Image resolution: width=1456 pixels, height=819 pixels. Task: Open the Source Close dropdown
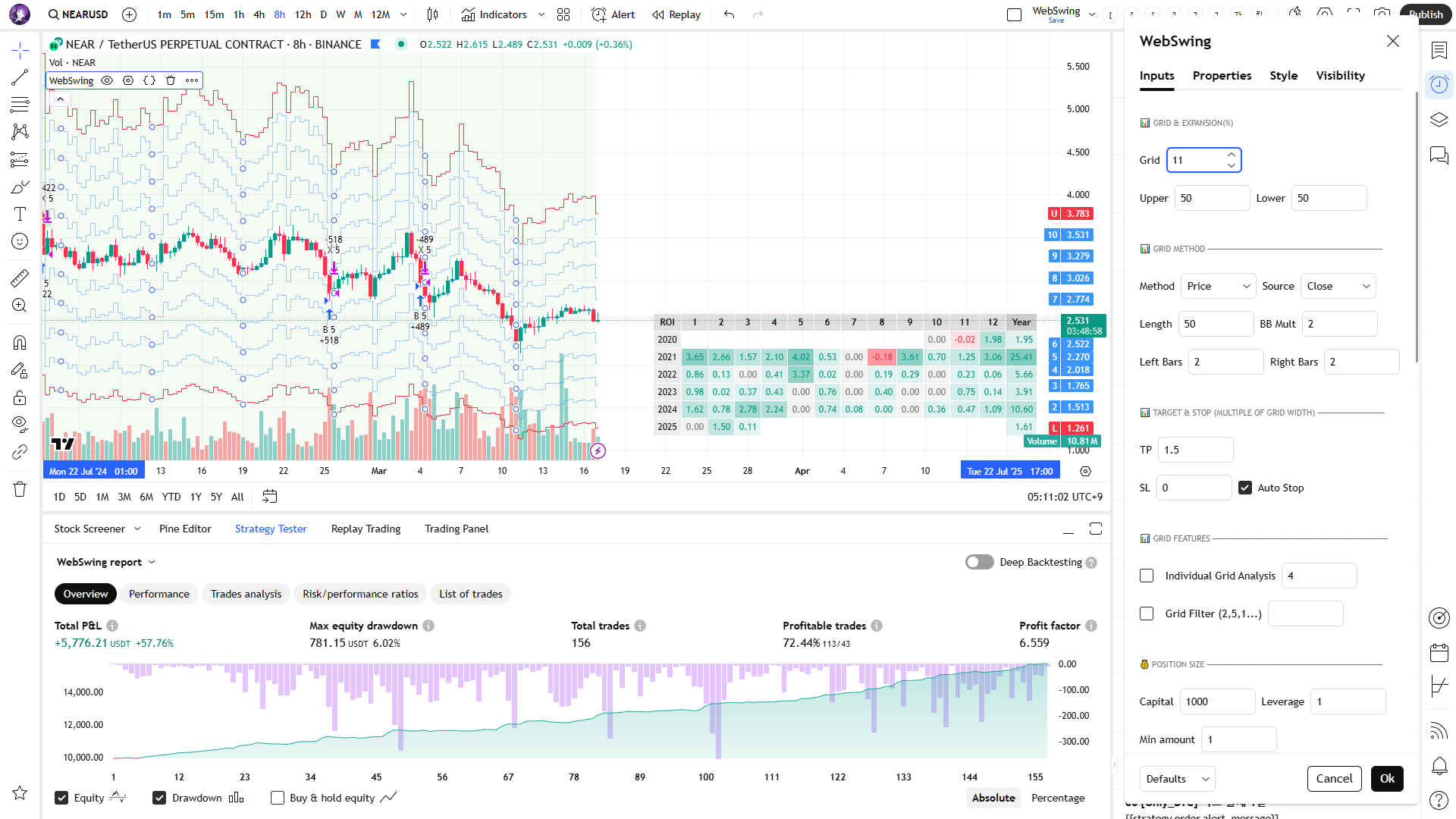pyautogui.click(x=1338, y=286)
